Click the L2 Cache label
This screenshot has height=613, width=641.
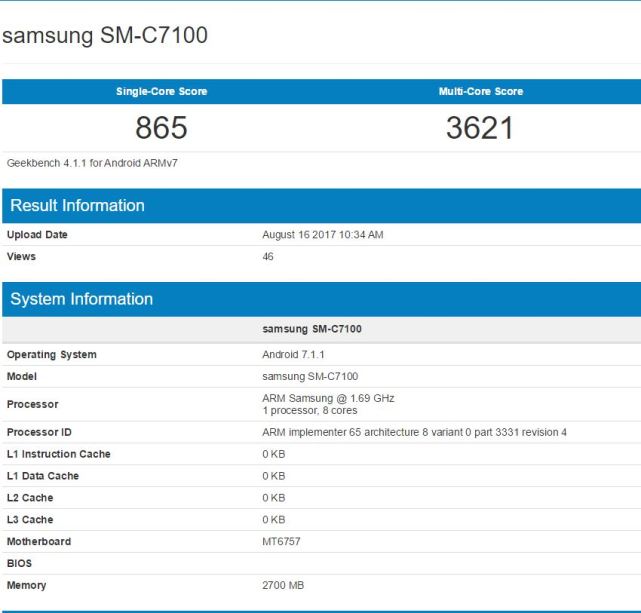tap(30, 498)
